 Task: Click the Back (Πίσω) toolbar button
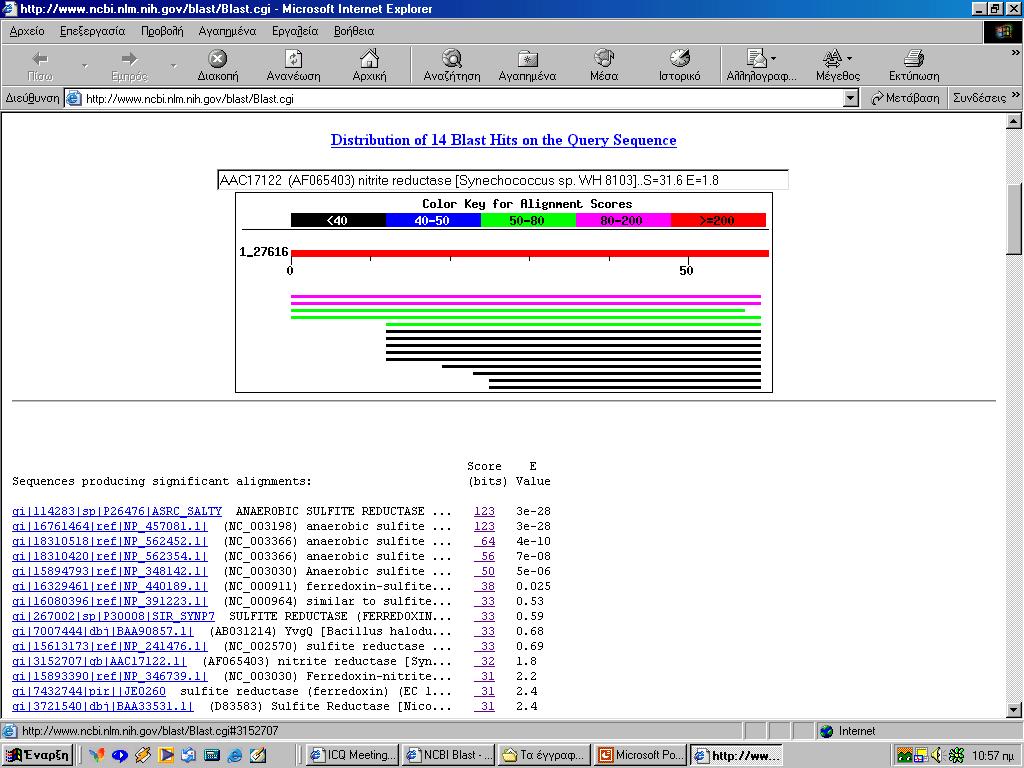(x=40, y=66)
